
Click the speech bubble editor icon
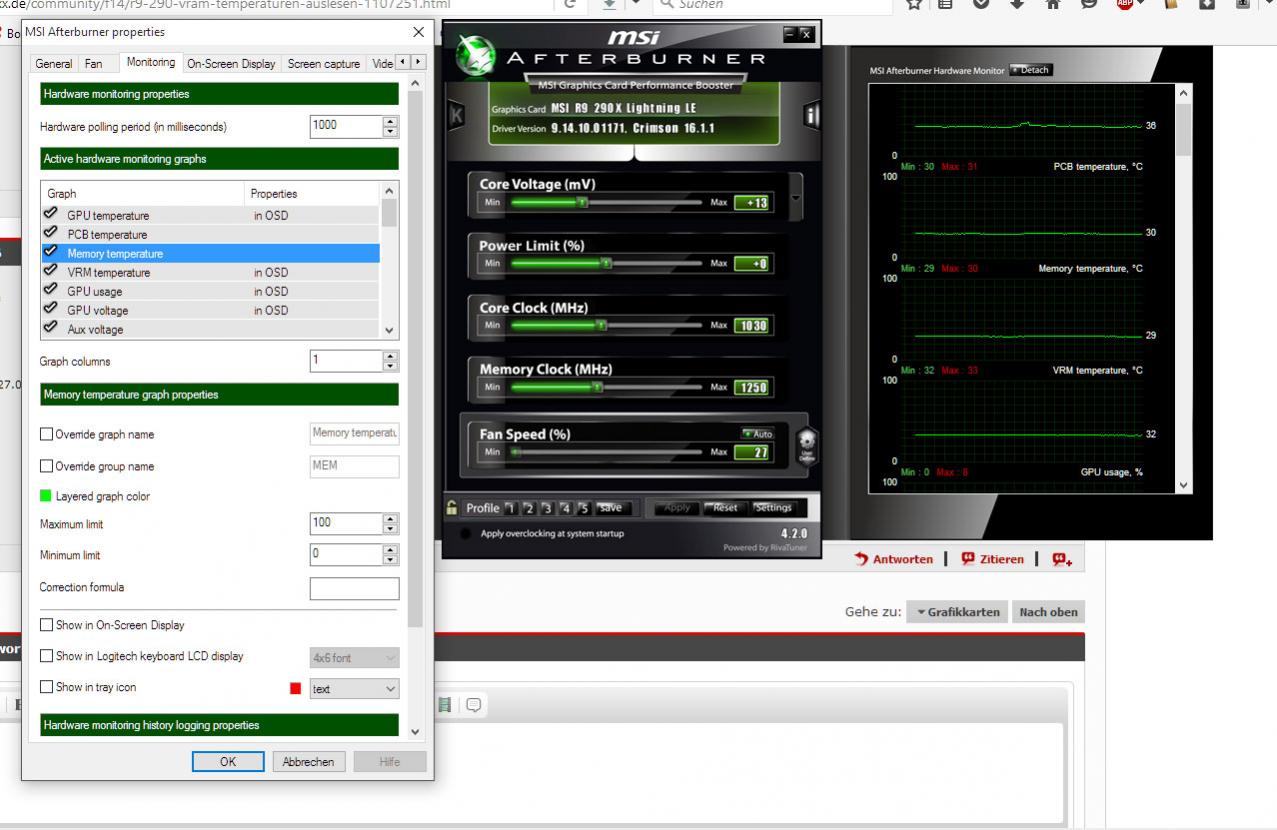(x=472, y=705)
